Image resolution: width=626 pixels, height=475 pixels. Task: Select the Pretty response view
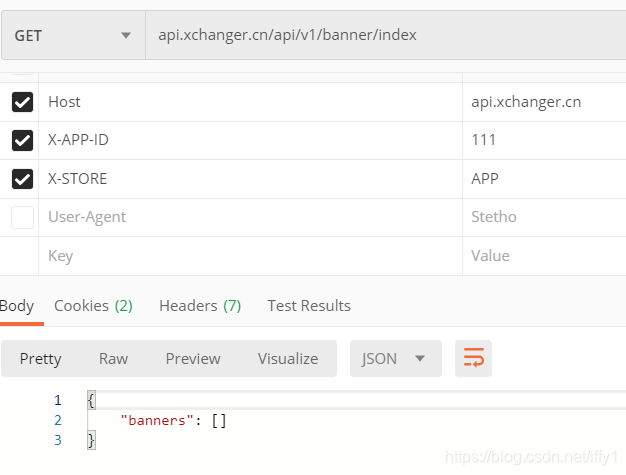tap(40, 358)
